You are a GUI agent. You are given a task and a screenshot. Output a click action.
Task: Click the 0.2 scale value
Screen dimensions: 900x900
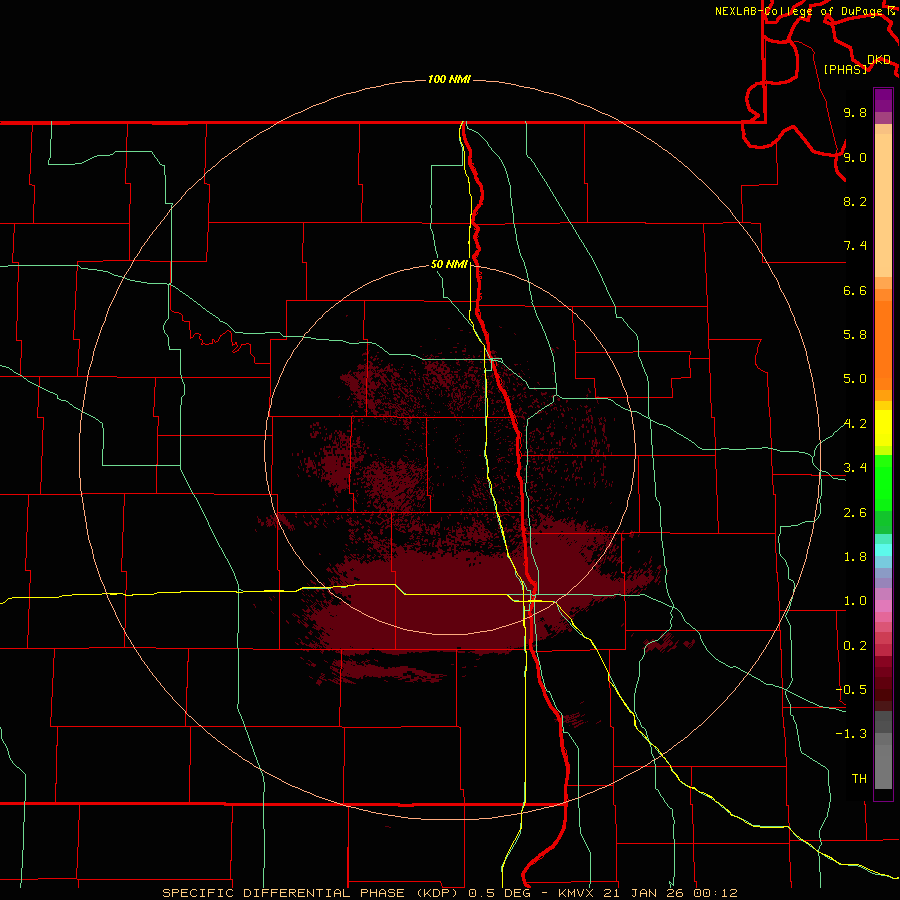pyautogui.click(x=855, y=646)
